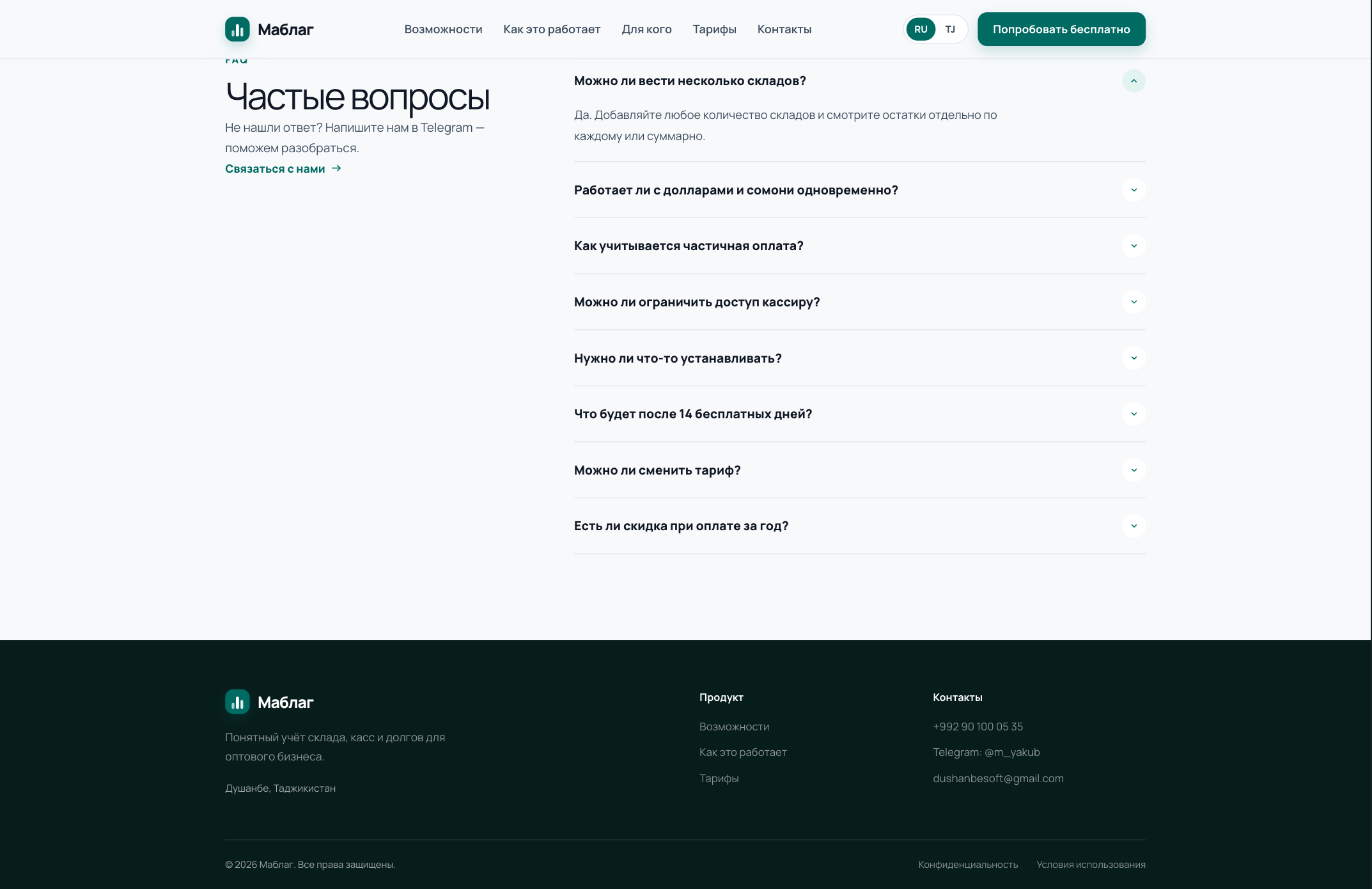Viewport: 1372px width, 889px height.
Task: Expand chevron for Работает ли с долларами и сомони
Action: tap(1134, 190)
